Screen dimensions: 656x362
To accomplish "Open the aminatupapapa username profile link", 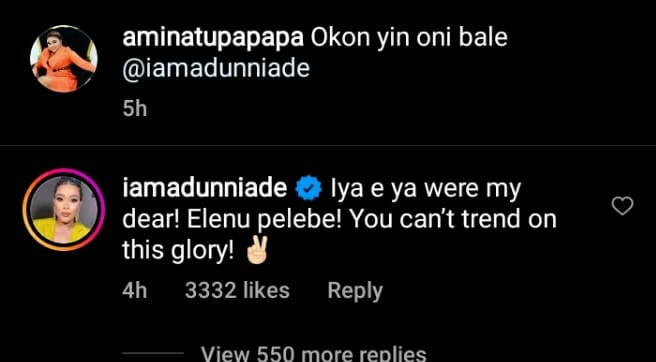I will coord(213,39).
